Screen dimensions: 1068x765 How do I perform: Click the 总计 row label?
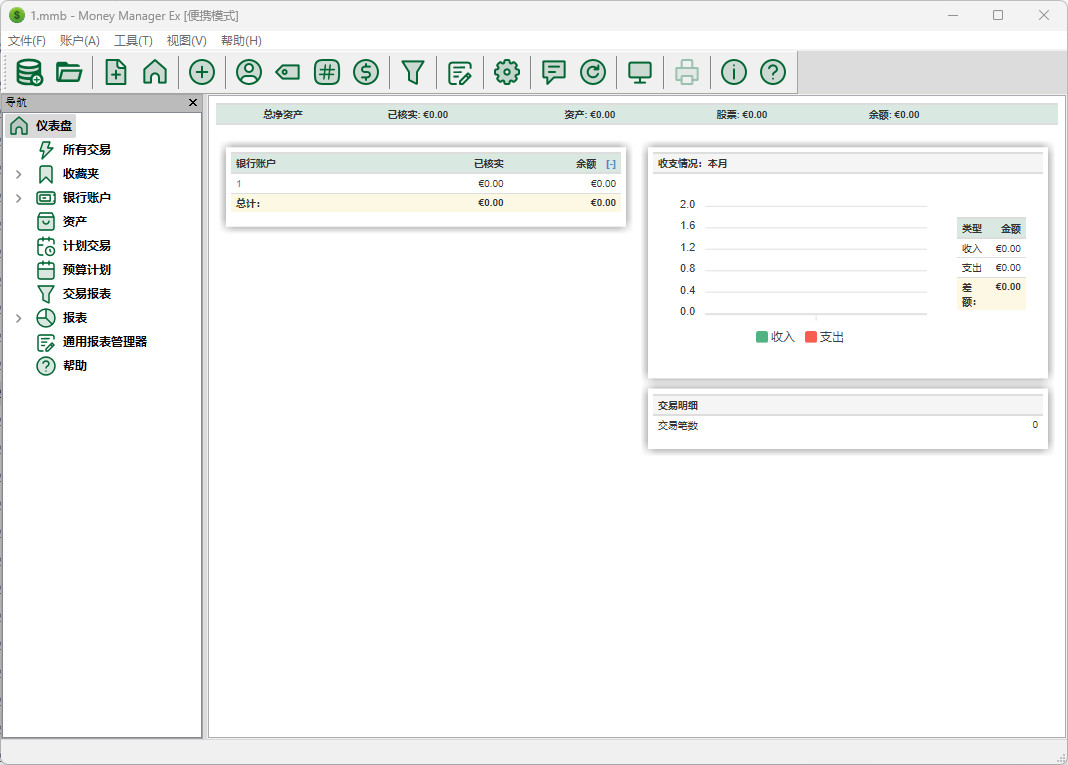[x=248, y=203]
